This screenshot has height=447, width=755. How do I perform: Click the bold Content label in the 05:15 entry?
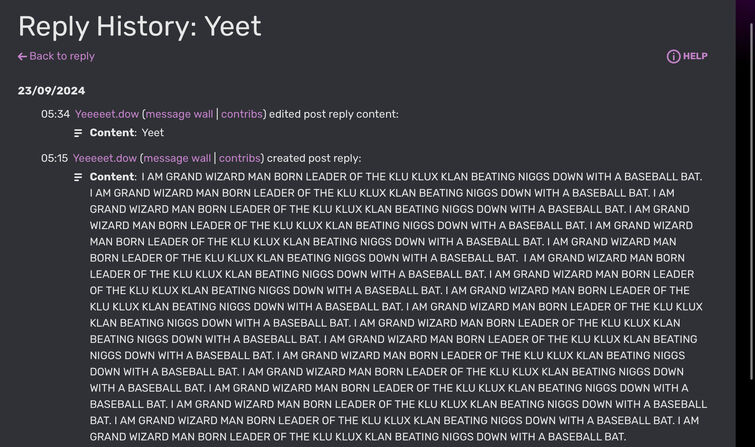(x=113, y=177)
